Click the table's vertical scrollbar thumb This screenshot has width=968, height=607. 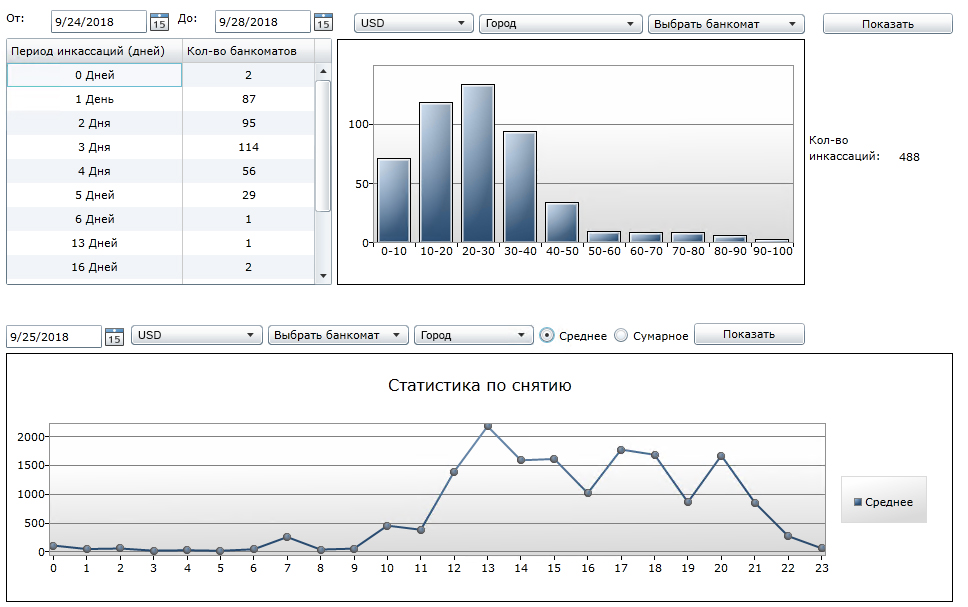[x=322, y=145]
